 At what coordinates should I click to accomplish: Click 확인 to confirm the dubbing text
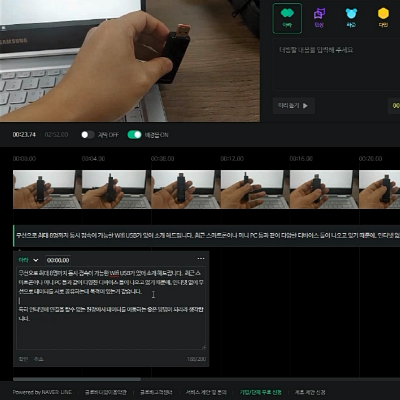pyautogui.click(x=23, y=359)
